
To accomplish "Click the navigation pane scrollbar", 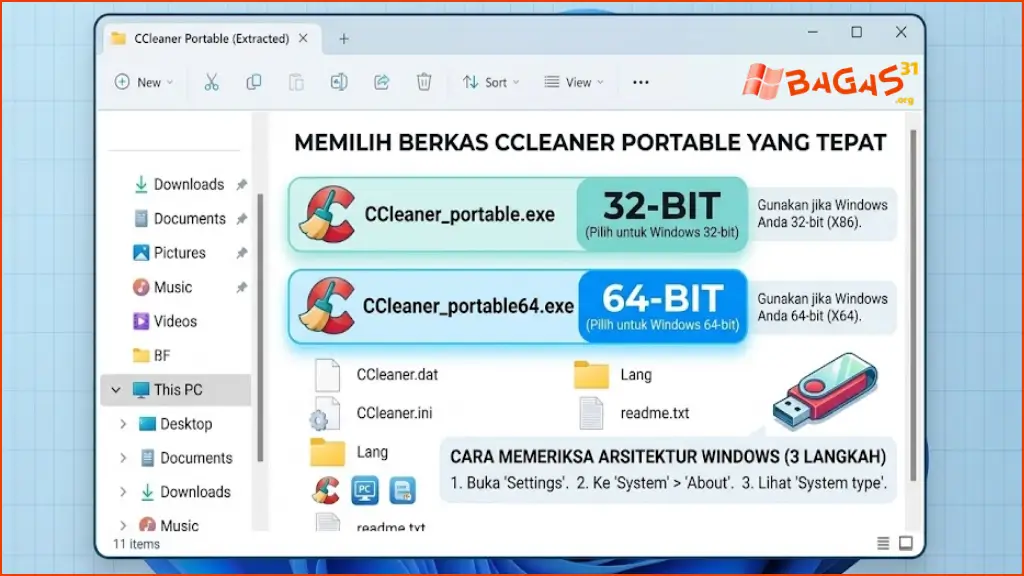I will coord(261,327).
